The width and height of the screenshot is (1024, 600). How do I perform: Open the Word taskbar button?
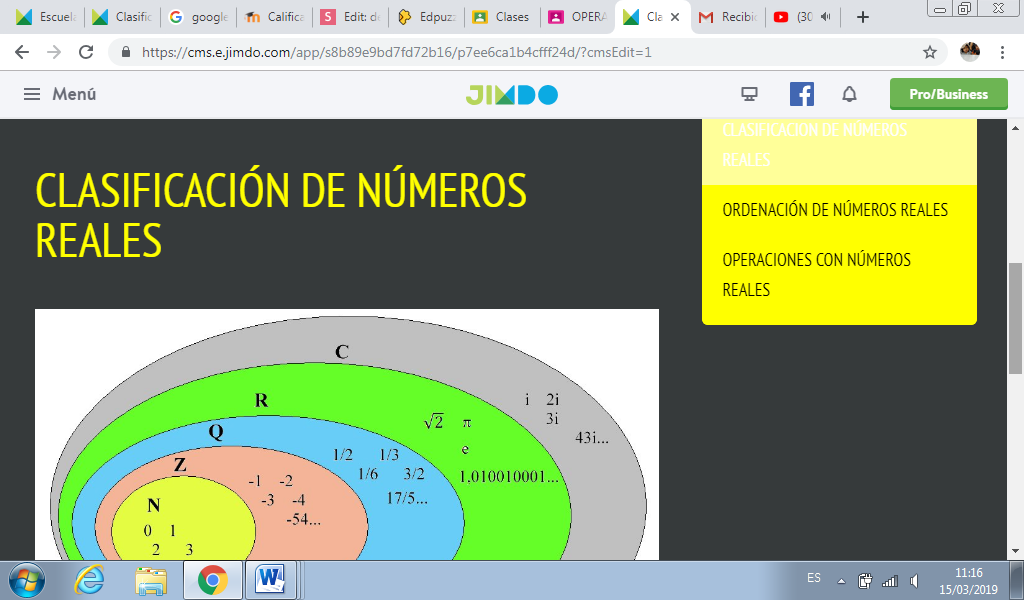[x=271, y=580]
